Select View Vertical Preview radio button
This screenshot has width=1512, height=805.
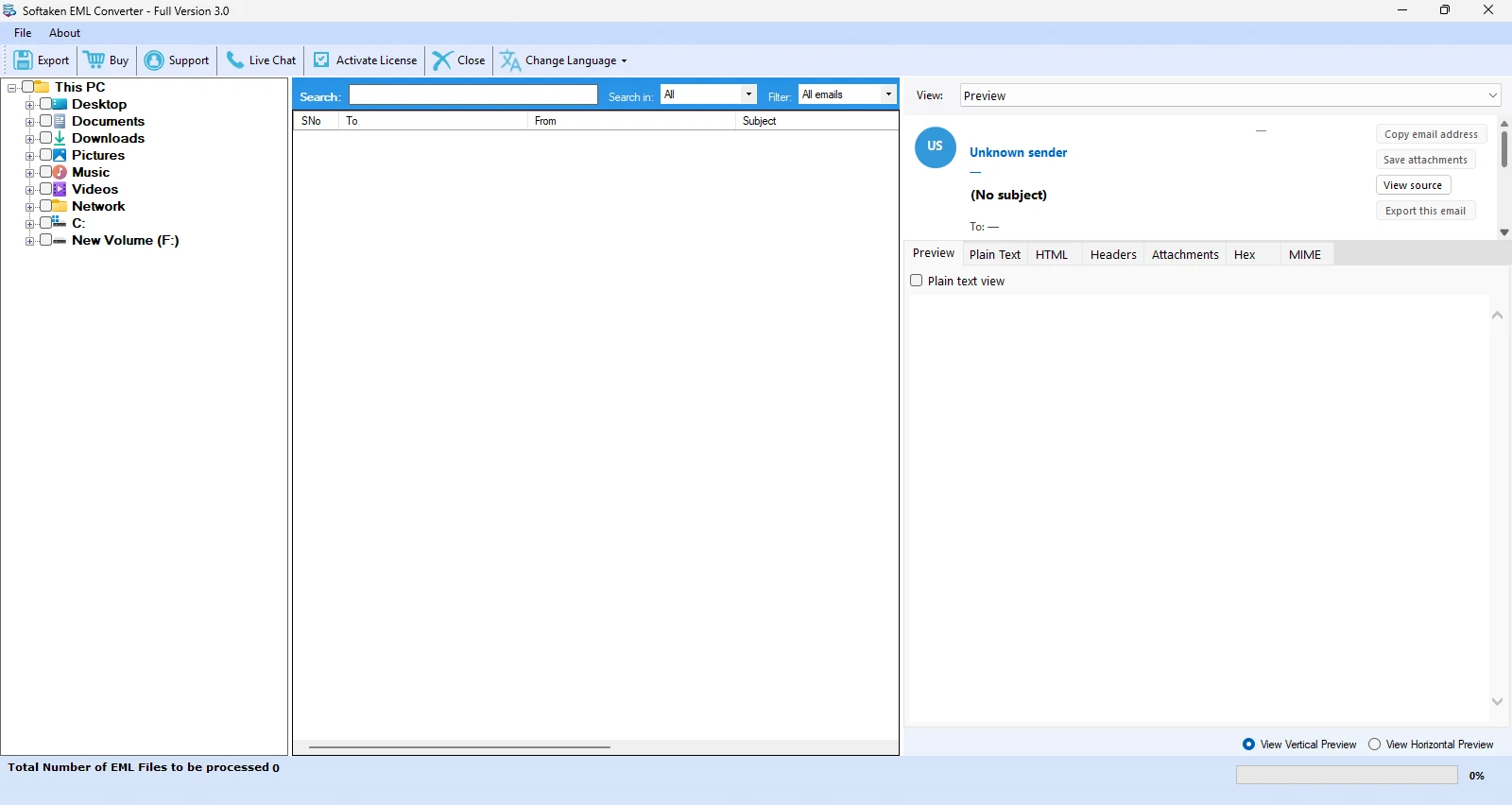[1249, 745]
